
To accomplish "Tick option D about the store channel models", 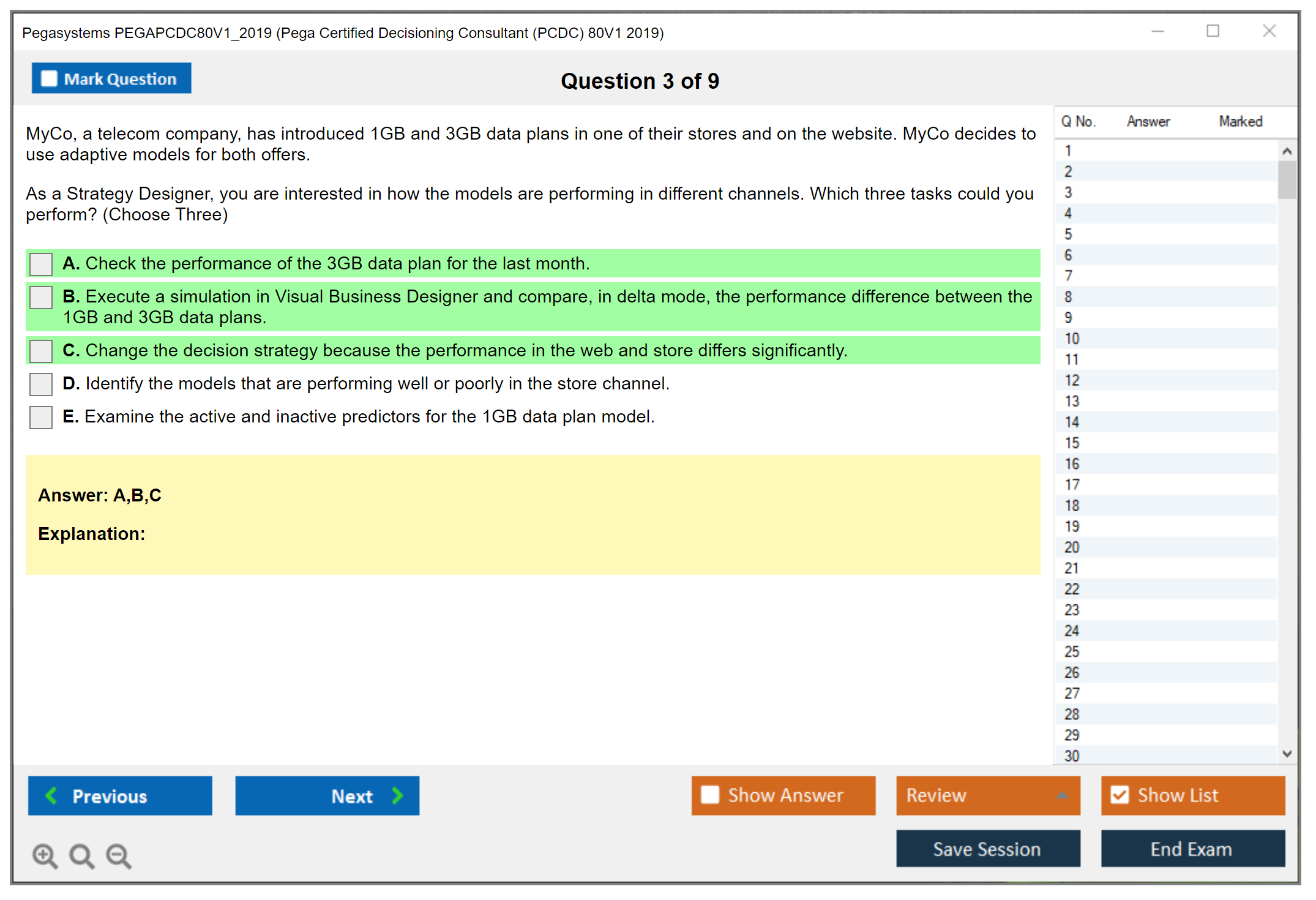I will [41, 384].
